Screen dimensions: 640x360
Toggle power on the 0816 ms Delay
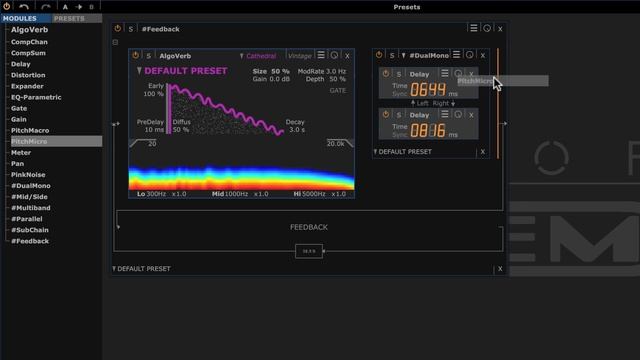click(386, 114)
